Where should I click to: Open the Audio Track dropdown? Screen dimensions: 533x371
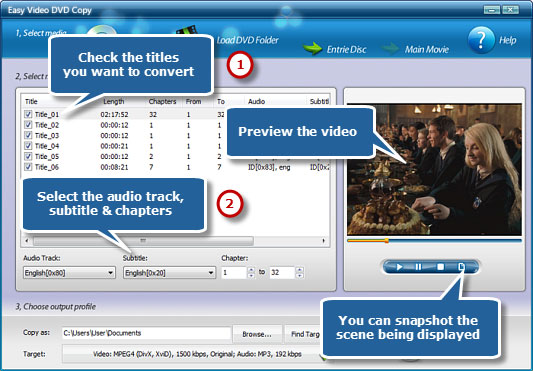coord(69,273)
